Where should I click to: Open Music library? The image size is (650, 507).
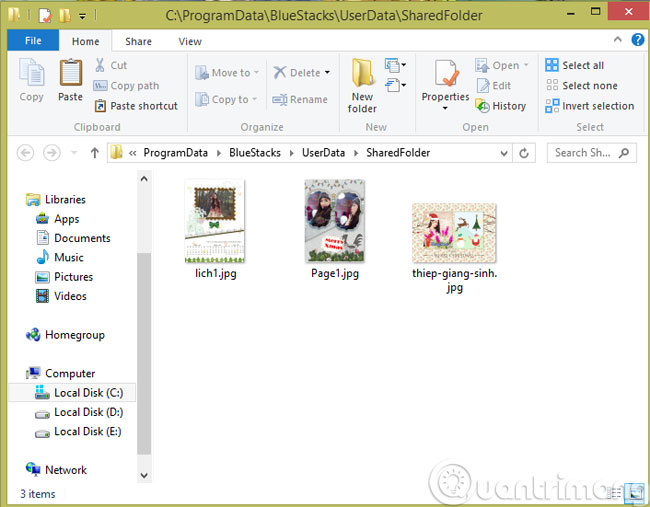tap(60, 257)
